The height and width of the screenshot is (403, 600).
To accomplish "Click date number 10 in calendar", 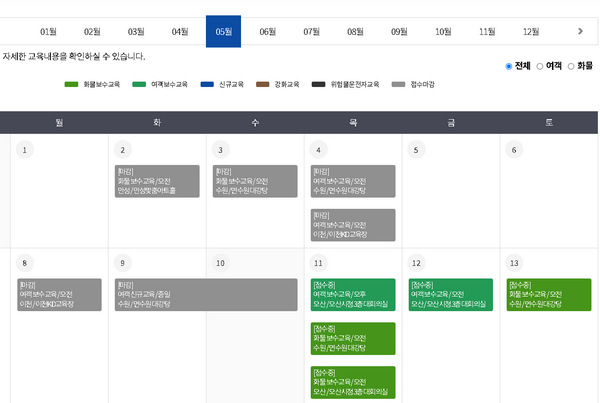I will pos(220,263).
